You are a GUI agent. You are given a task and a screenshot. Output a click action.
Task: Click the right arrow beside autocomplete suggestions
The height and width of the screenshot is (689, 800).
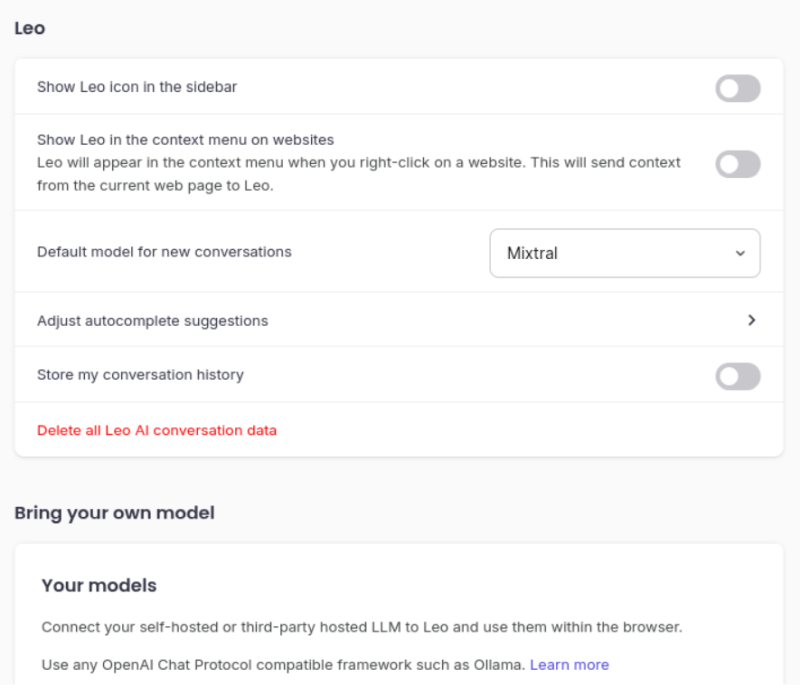click(751, 321)
